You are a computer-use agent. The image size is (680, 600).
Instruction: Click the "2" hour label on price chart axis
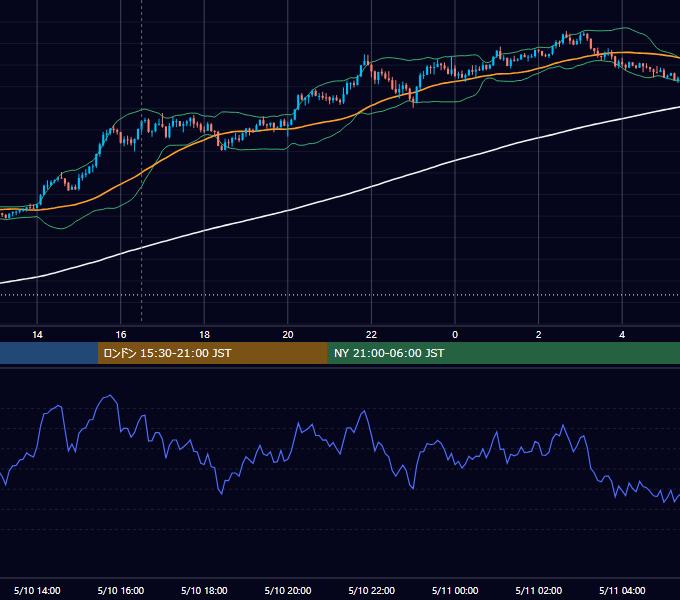point(539,335)
